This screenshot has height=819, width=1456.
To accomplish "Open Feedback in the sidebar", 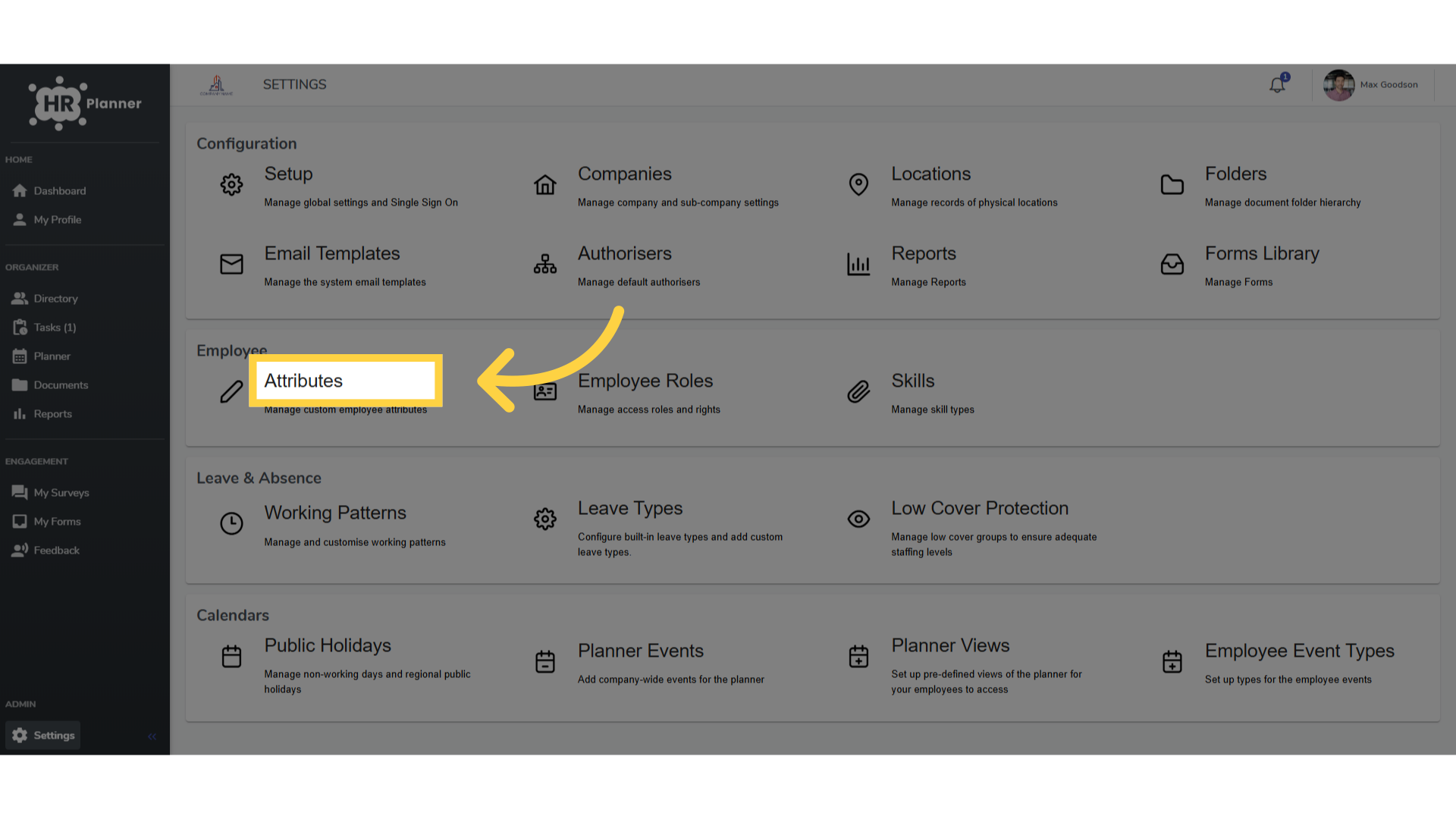I will pos(45,551).
